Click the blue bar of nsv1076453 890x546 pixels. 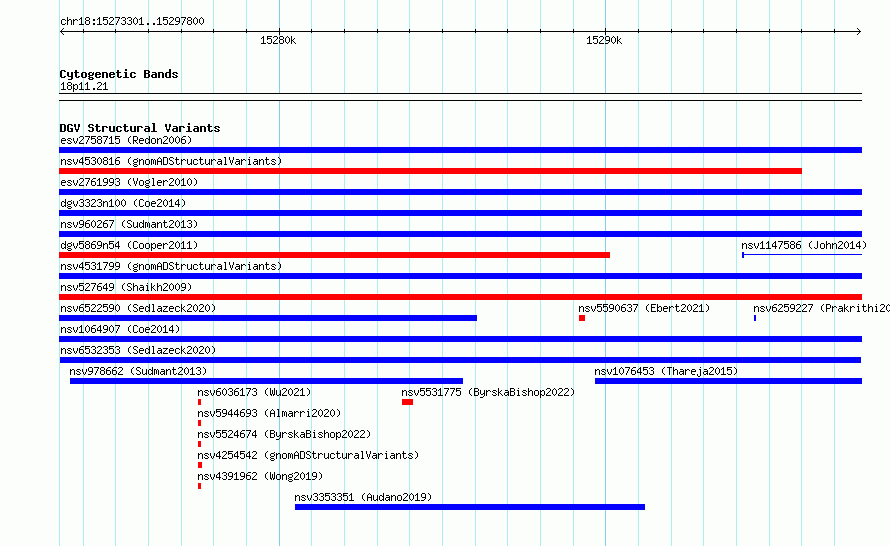[728, 381]
